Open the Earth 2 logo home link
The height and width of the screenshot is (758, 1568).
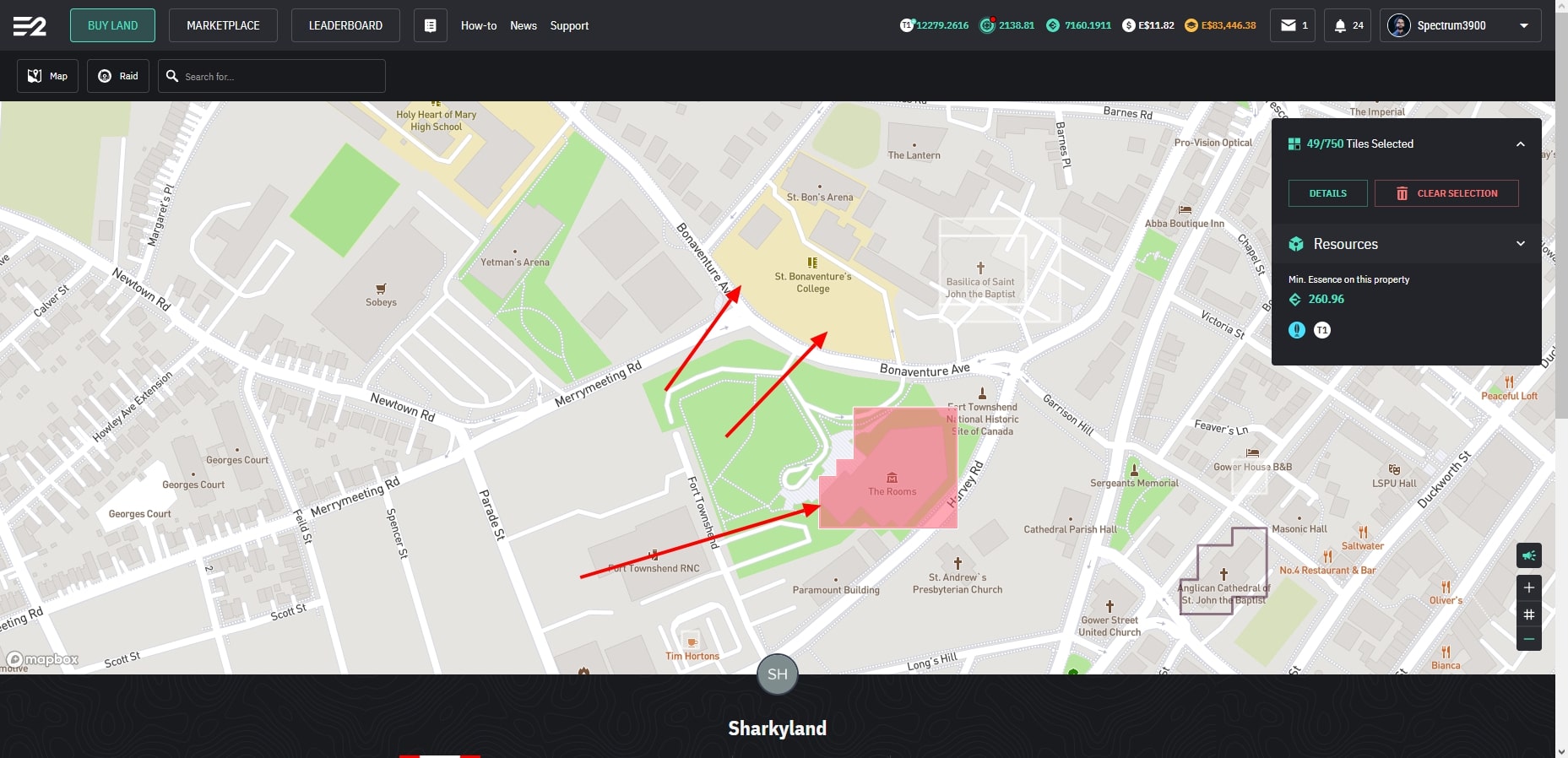point(30,26)
